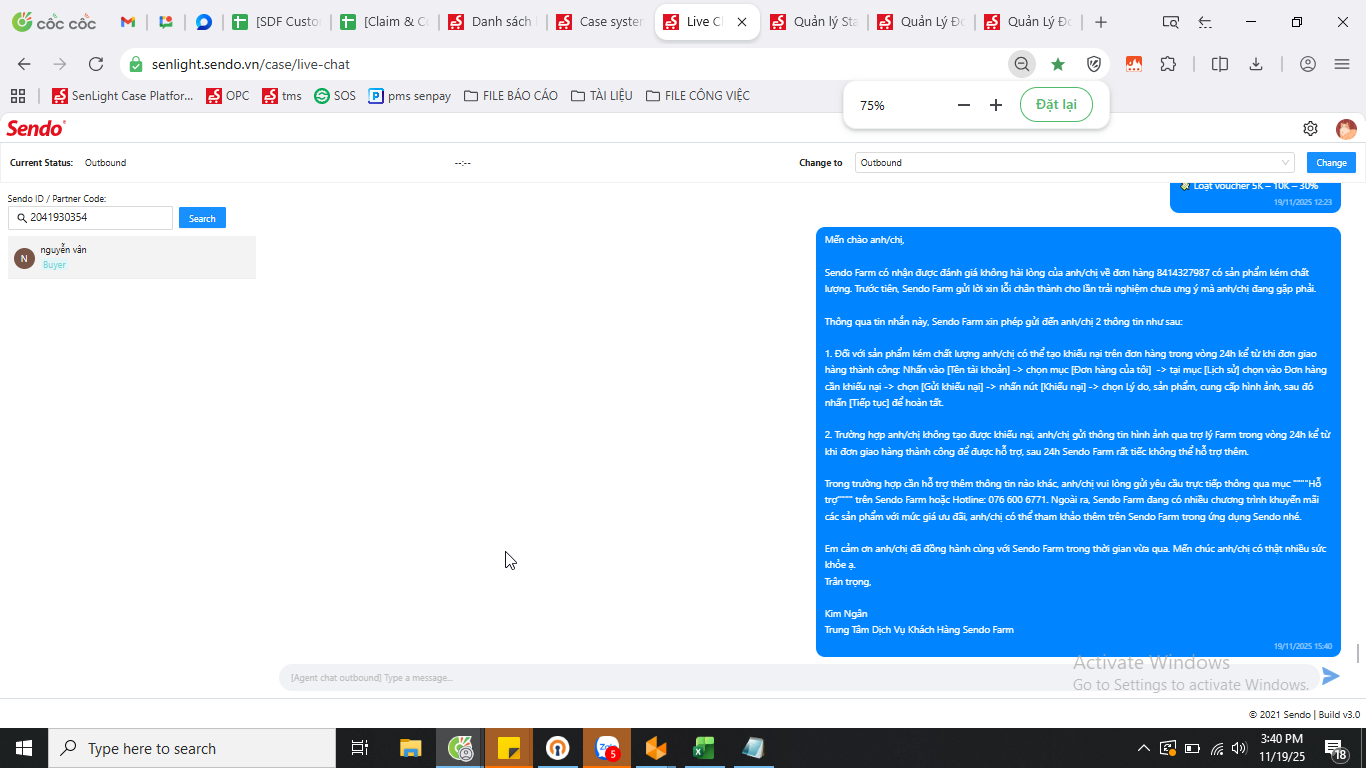Open Zalo from the taskbar
This screenshot has width=1366, height=768.
click(x=607, y=748)
